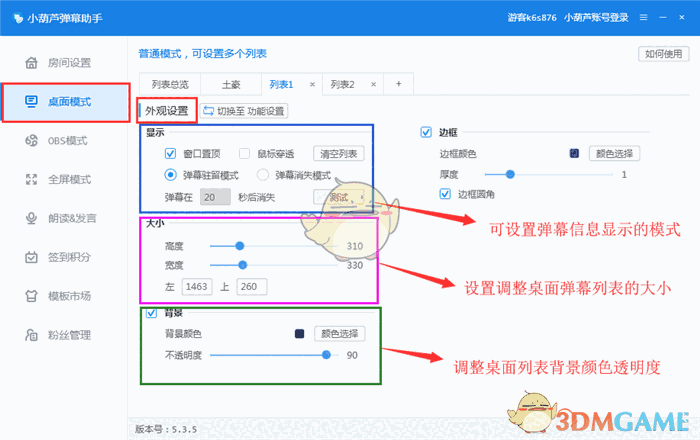Image resolution: width=700 pixels, height=440 pixels.
Task: Close the 列表1 tab with its x
Action: point(312,84)
